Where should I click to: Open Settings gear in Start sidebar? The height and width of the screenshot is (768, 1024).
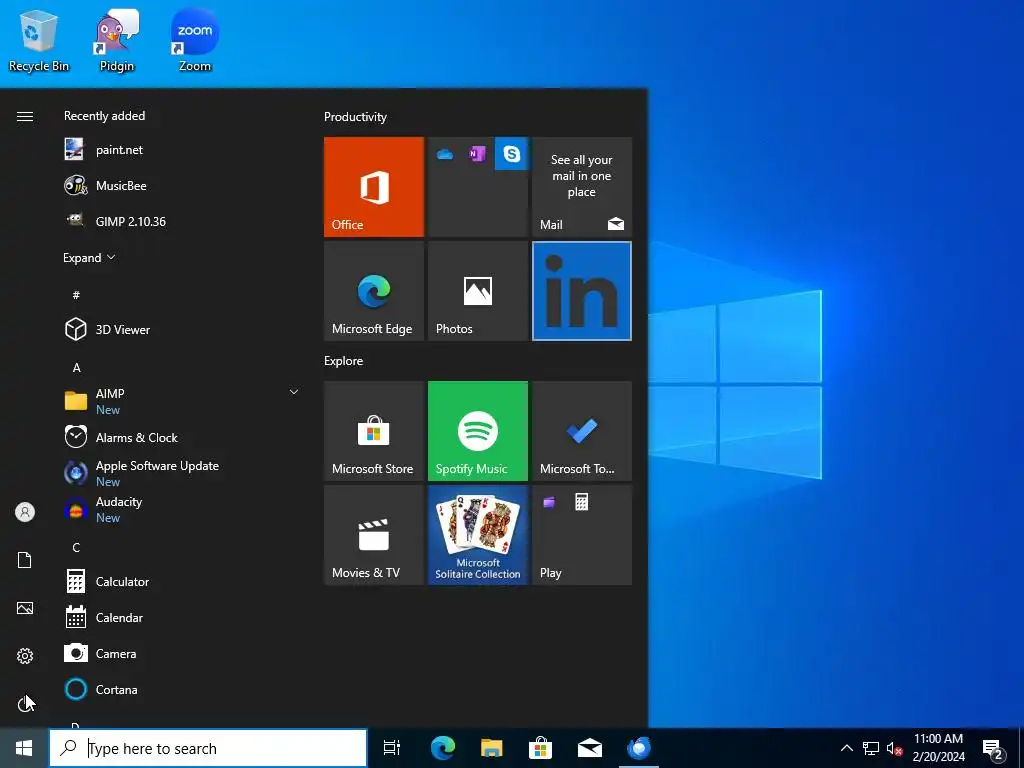pyautogui.click(x=25, y=656)
